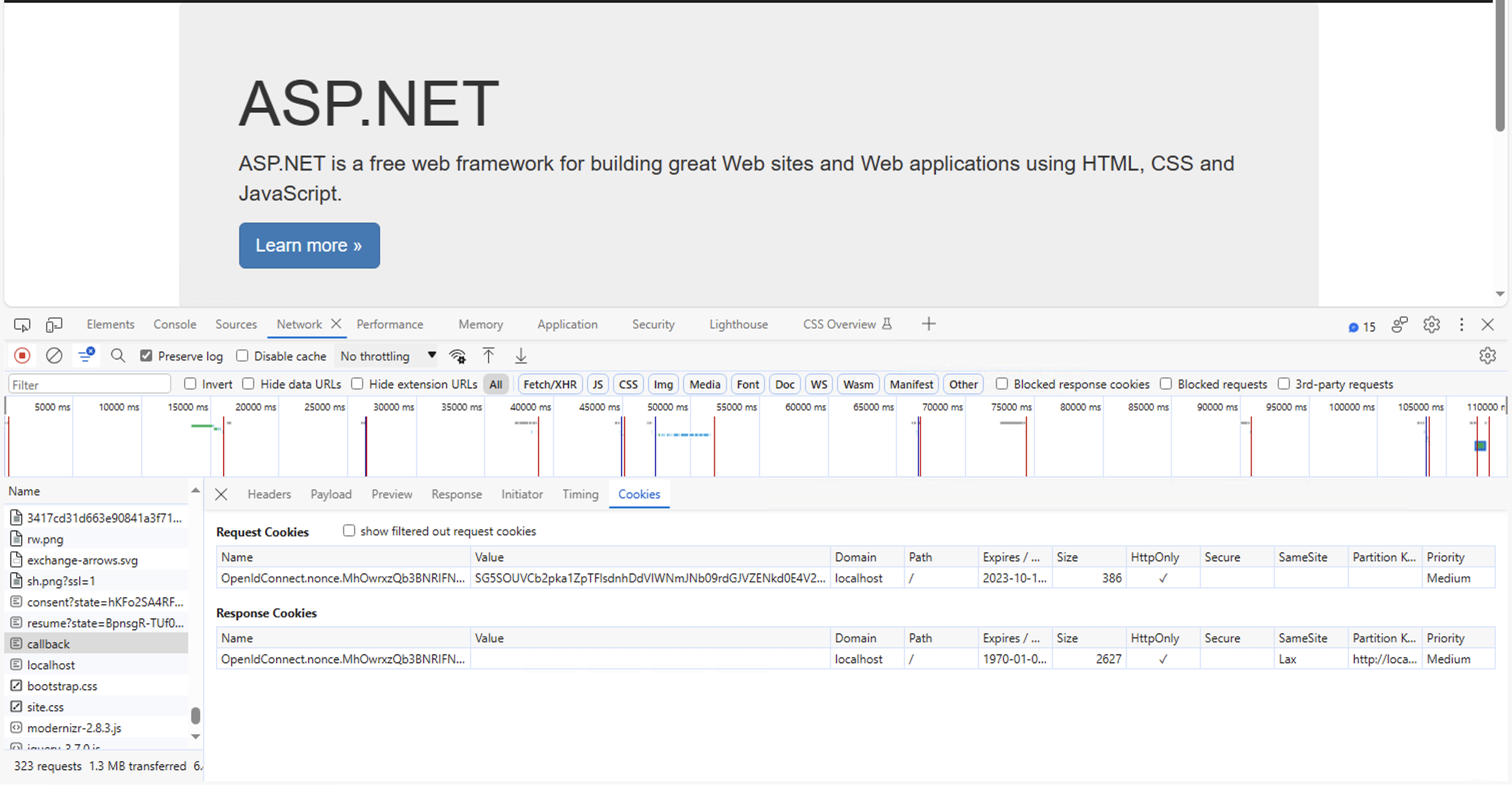The height and width of the screenshot is (785, 1512).
Task: Click the Filter text input field
Action: (x=89, y=384)
